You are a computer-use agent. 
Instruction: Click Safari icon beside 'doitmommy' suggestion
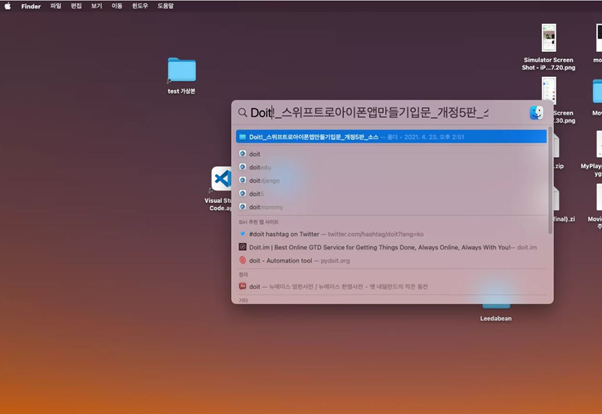tap(242, 207)
